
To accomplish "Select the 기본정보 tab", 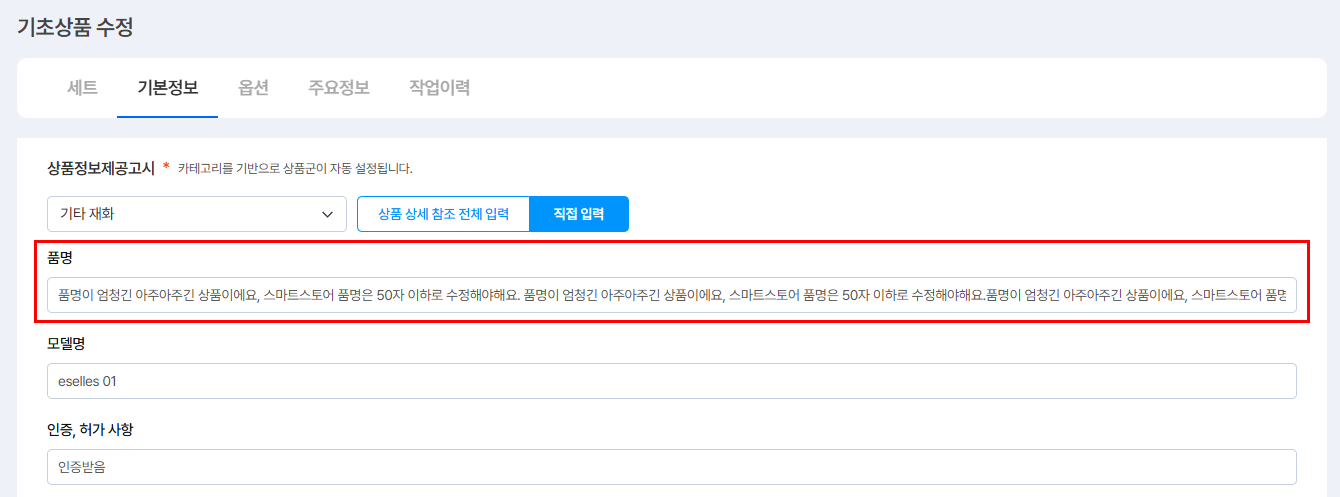I will point(167,88).
